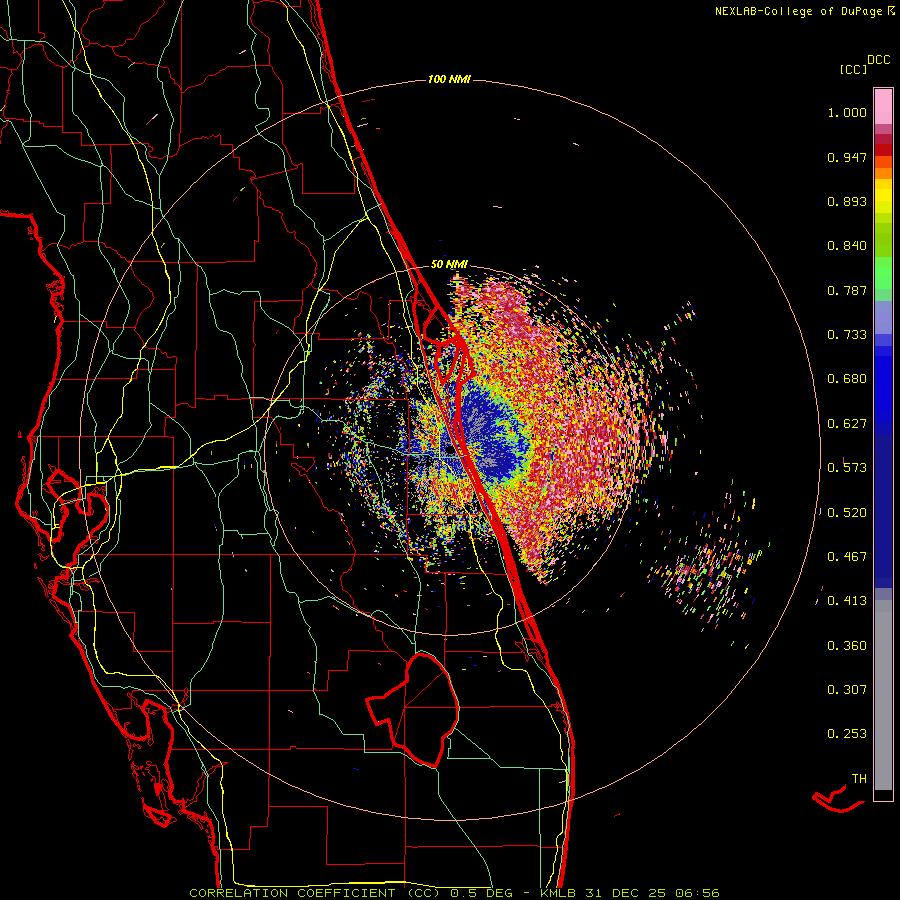Select the 0.413 legend value
This screenshot has height=900, width=900.
[x=847, y=601]
